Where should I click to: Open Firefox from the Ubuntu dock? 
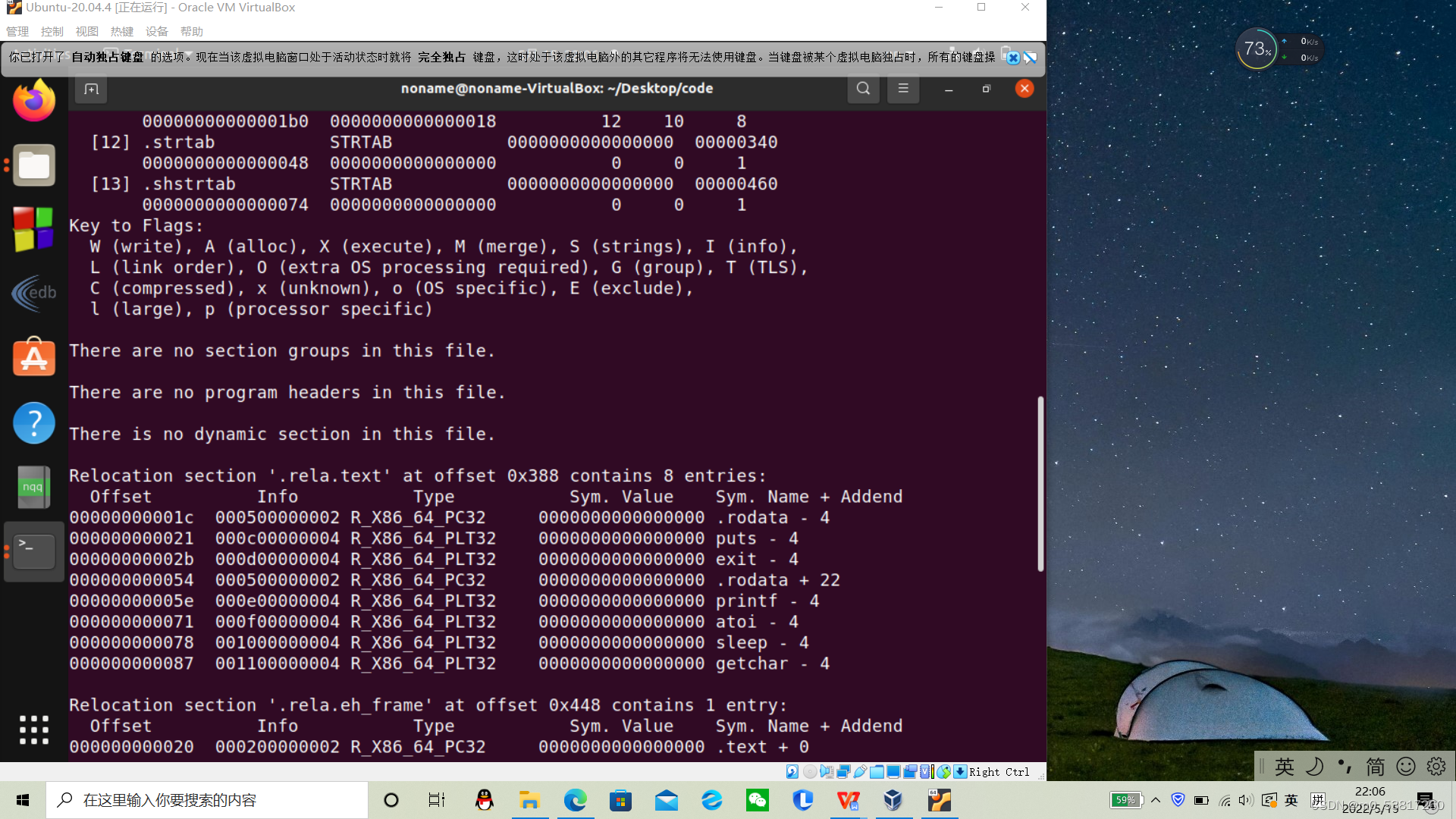point(34,101)
